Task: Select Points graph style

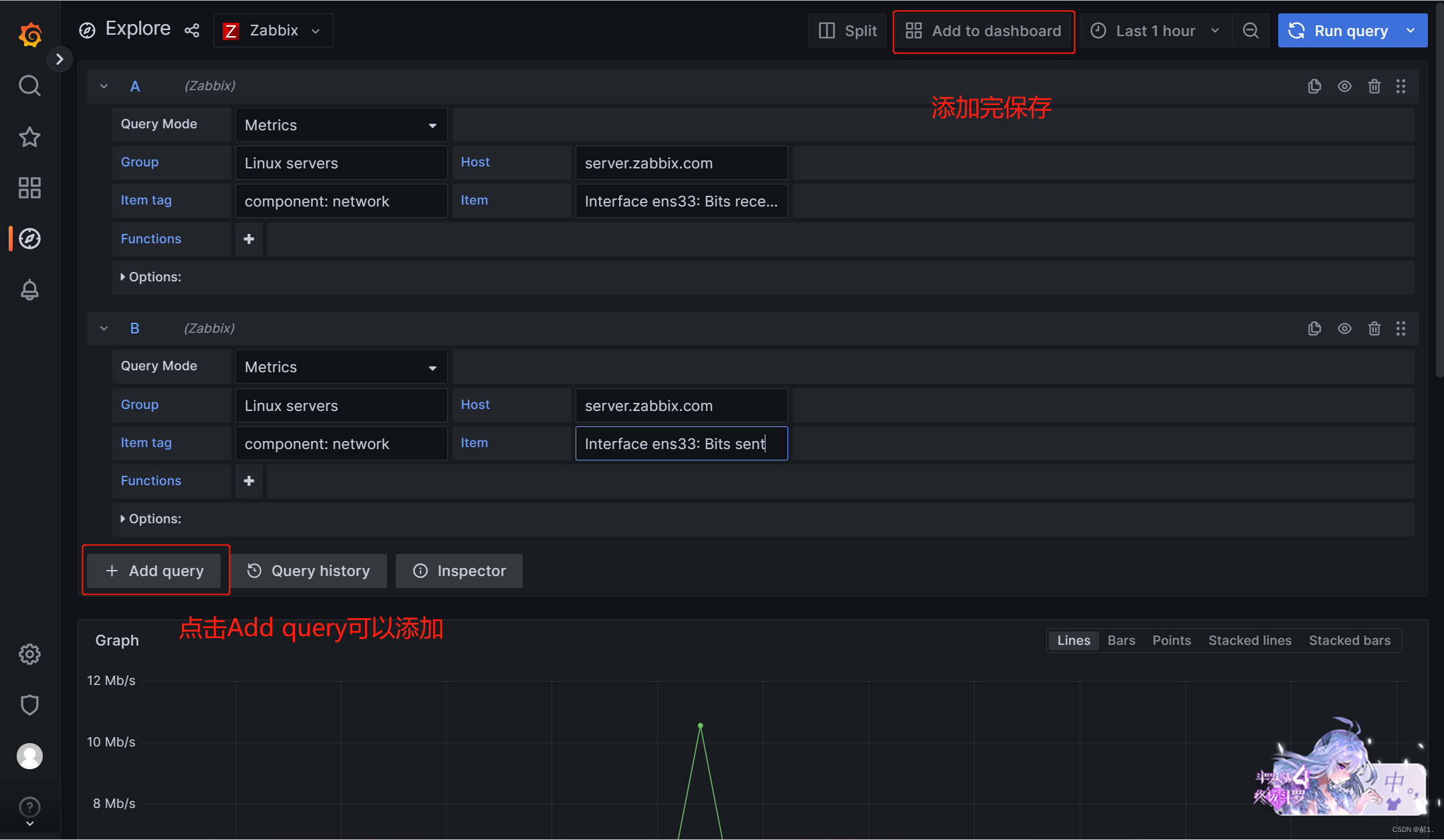Action: pyautogui.click(x=1171, y=640)
